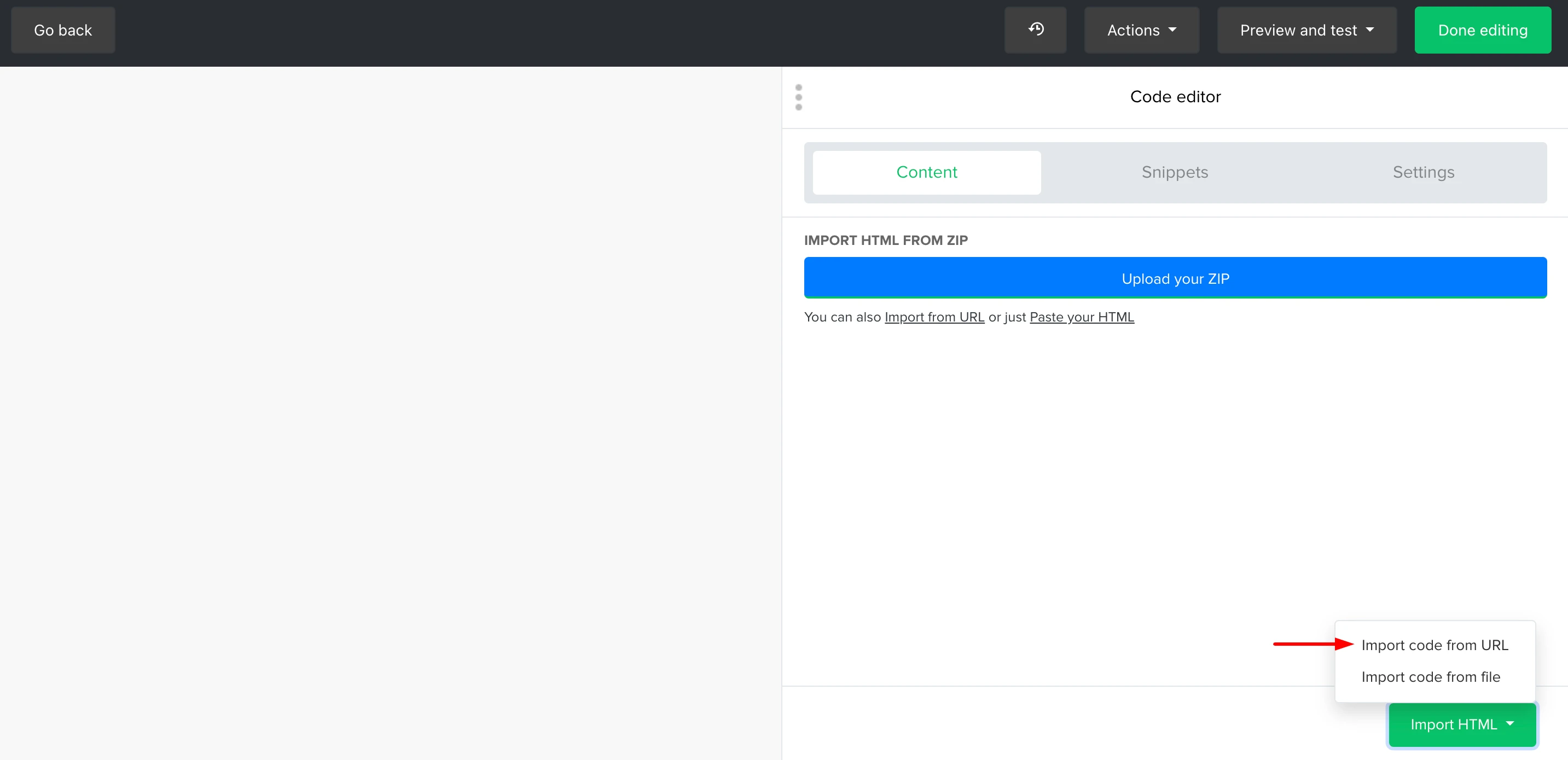Click the caret arrow on Import HTML
The height and width of the screenshot is (760, 1568).
(1510, 723)
